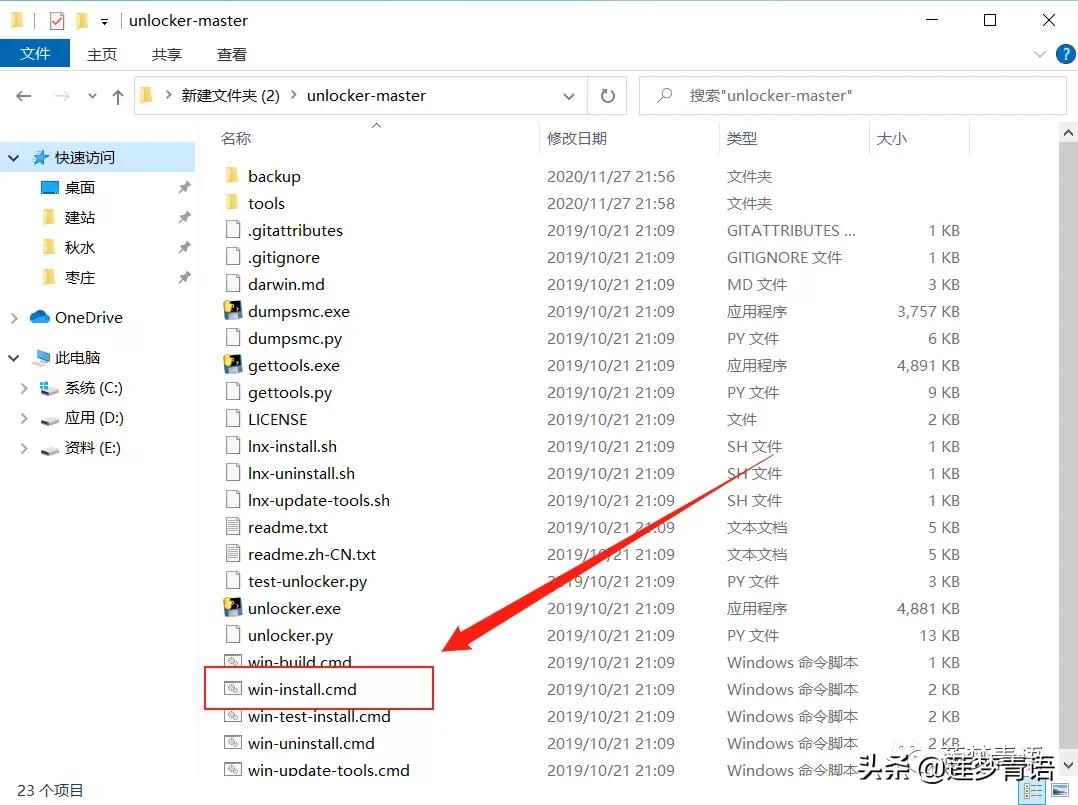Go back with the back arrow
The image size is (1078, 805).
23,96
